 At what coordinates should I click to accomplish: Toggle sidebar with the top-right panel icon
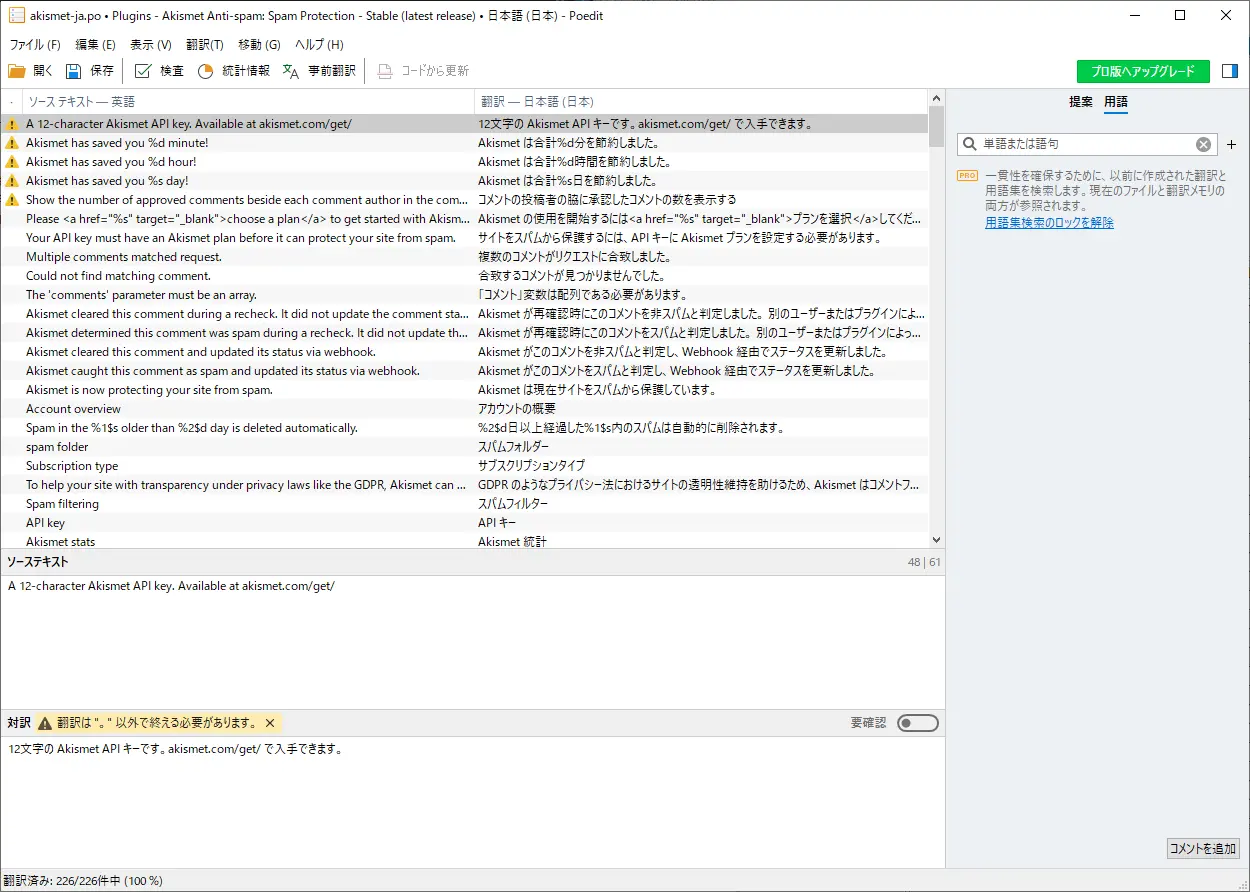coord(1230,71)
